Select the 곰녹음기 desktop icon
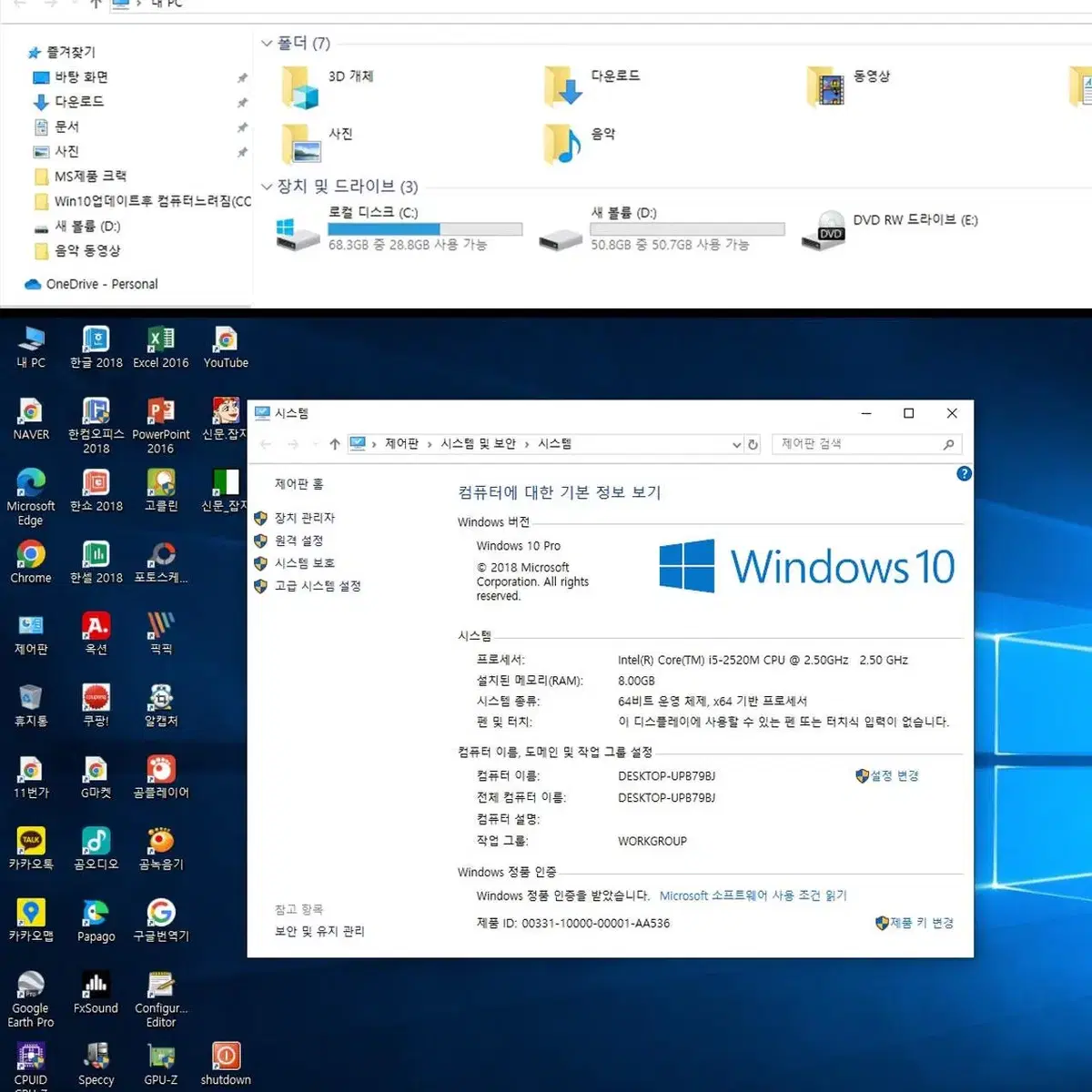The height and width of the screenshot is (1092, 1092). (x=161, y=850)
